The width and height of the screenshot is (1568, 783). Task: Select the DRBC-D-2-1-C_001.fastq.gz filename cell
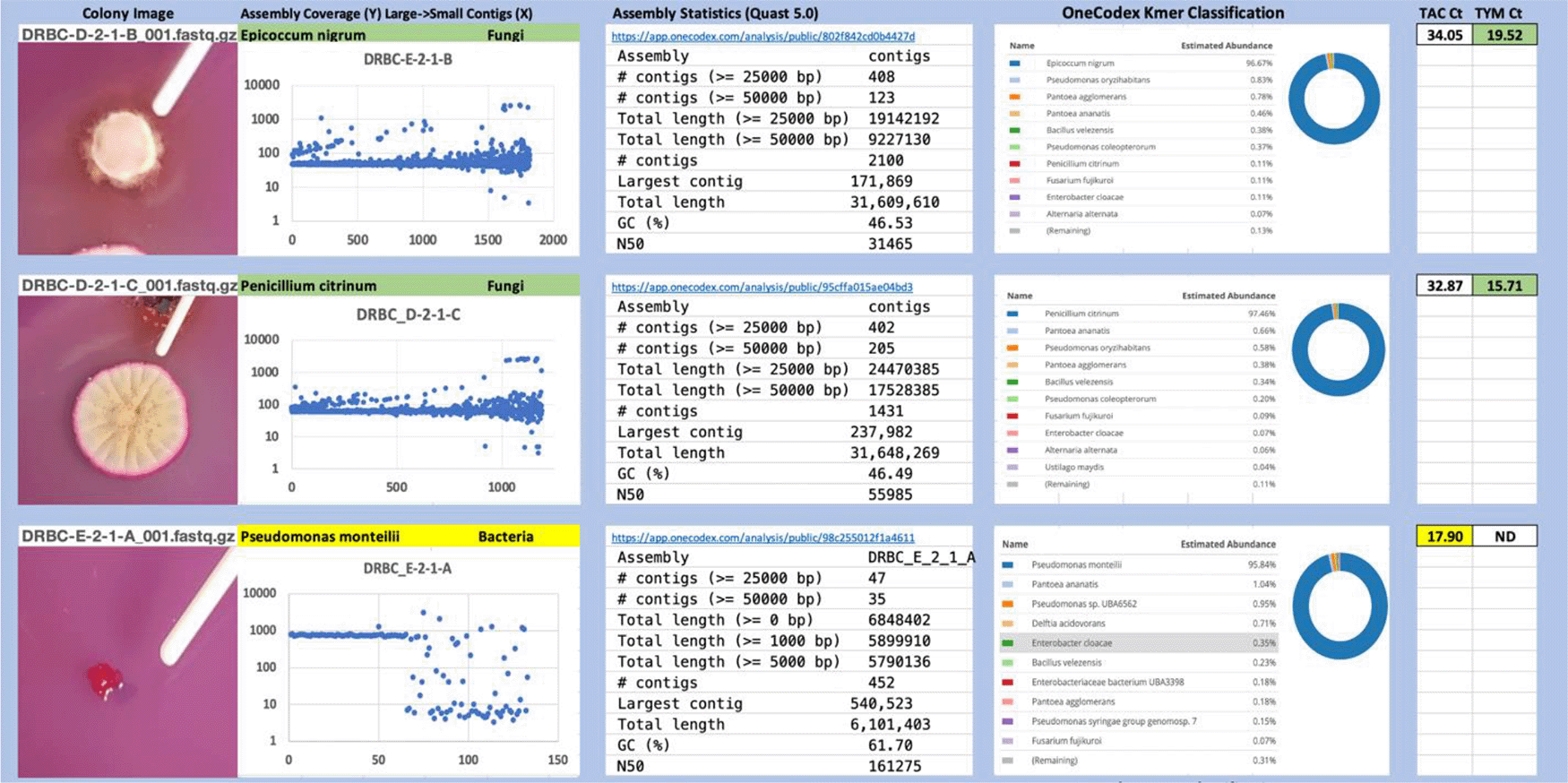click(x=128, y=286)
